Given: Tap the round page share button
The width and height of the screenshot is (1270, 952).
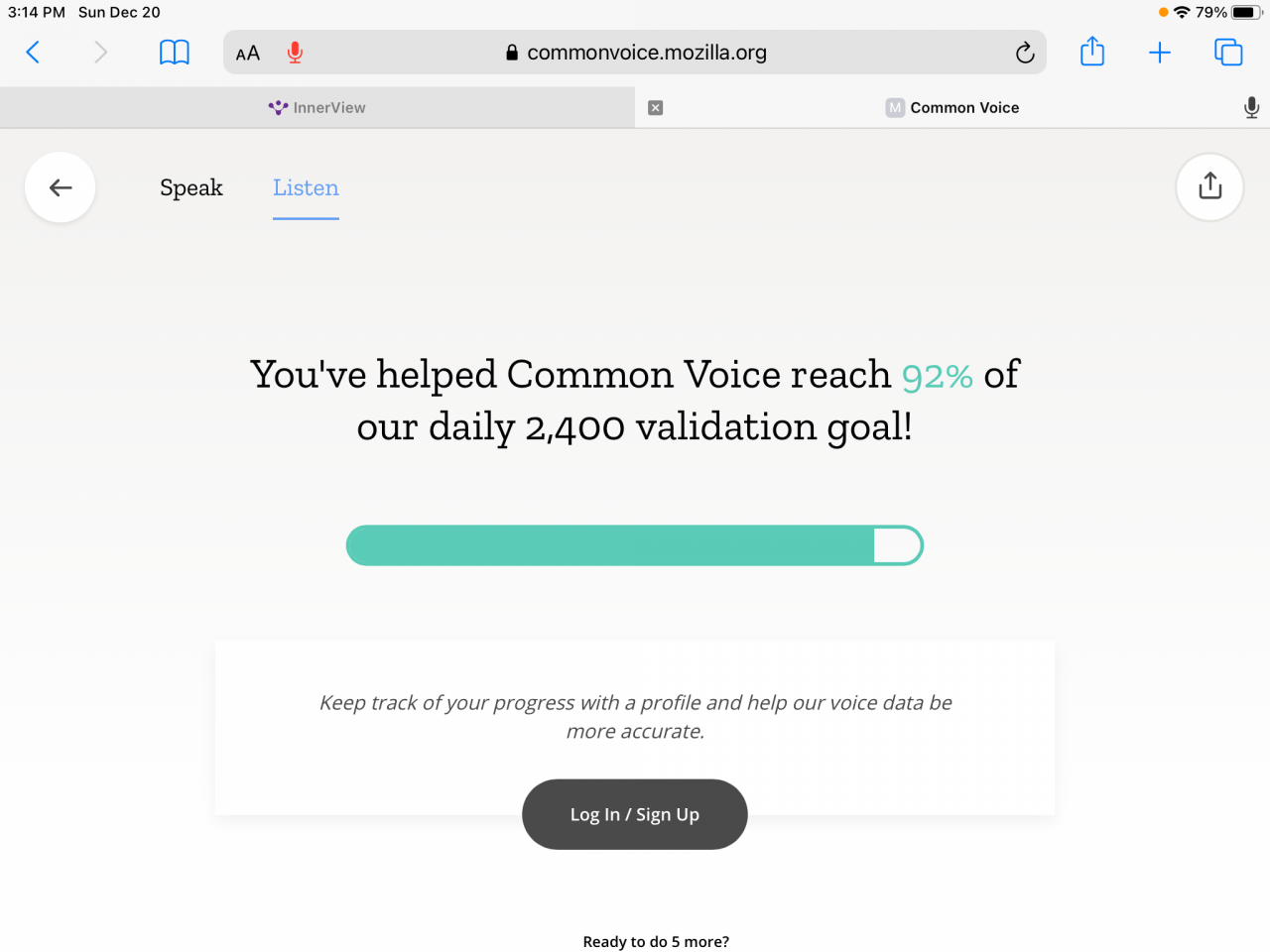Looking at the screenshot, I should (1209, 186).
